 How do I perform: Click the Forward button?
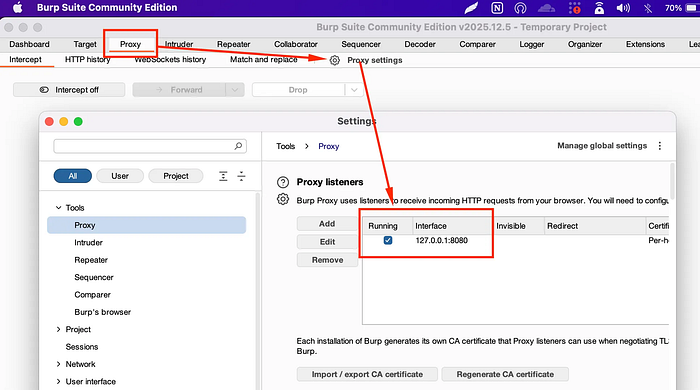(179, 90)
